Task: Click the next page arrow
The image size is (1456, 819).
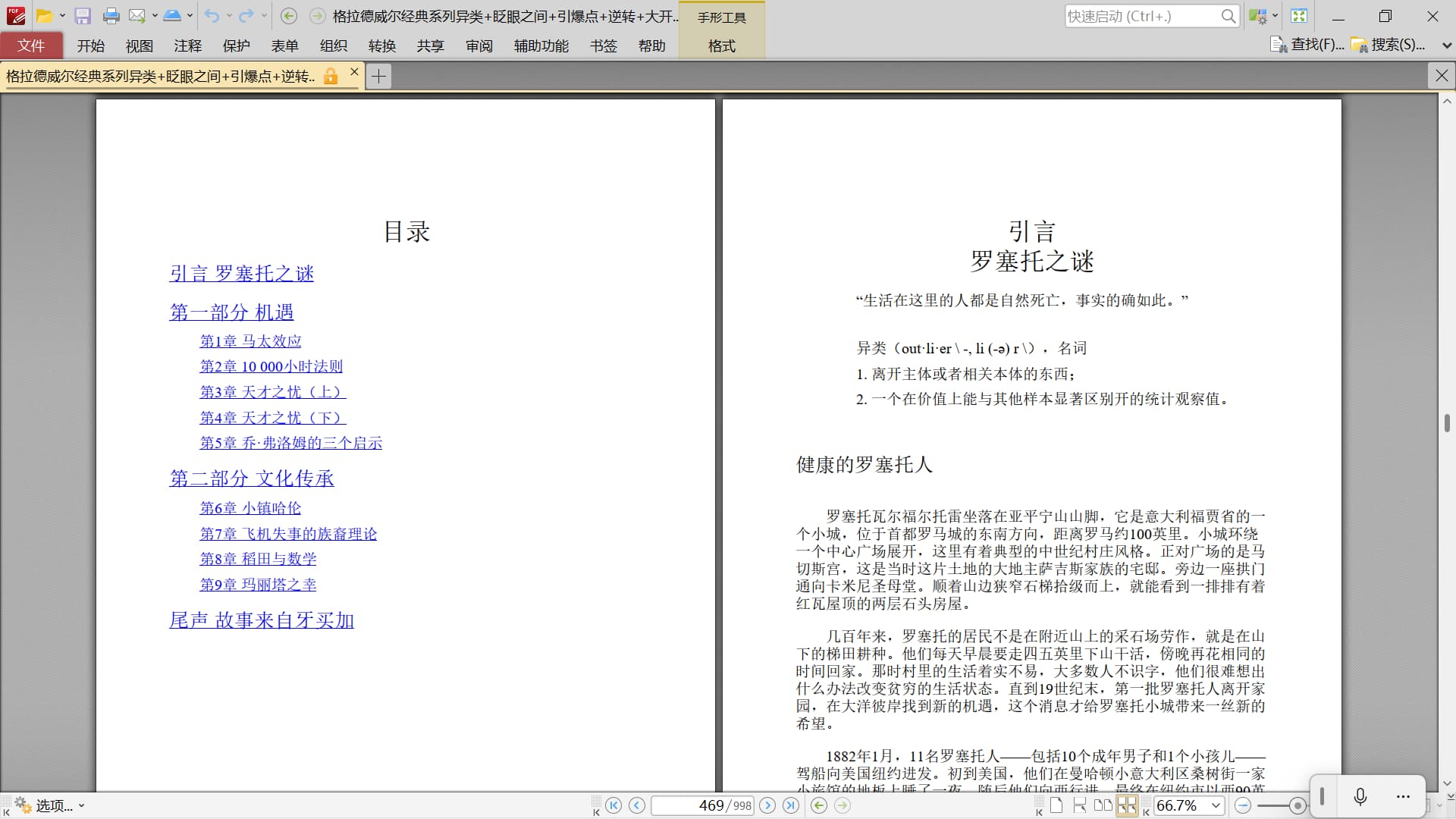Action: (x=767, y=805)
